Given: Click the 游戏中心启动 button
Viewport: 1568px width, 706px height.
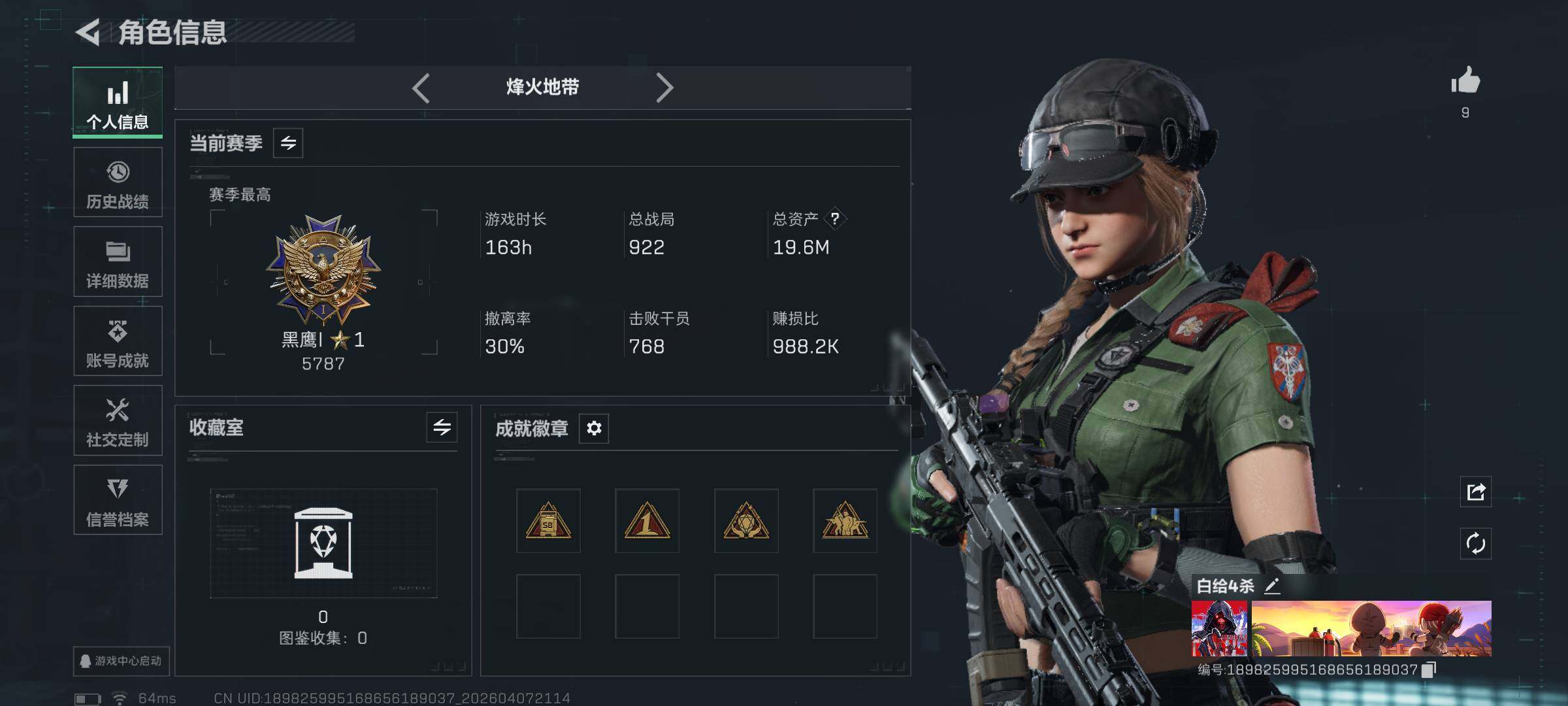Looking at the screenshot, I should point(122,661).
